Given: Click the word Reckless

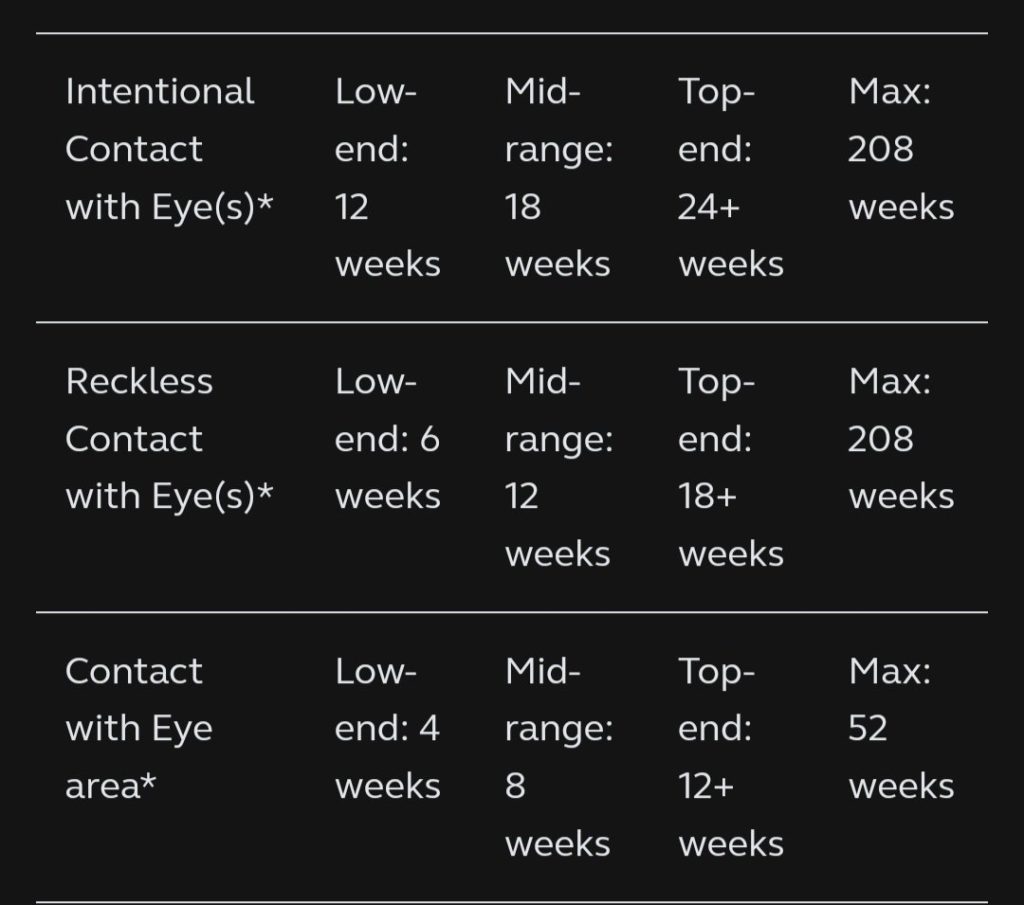Looking at the screenshot, I should [139, 381].
